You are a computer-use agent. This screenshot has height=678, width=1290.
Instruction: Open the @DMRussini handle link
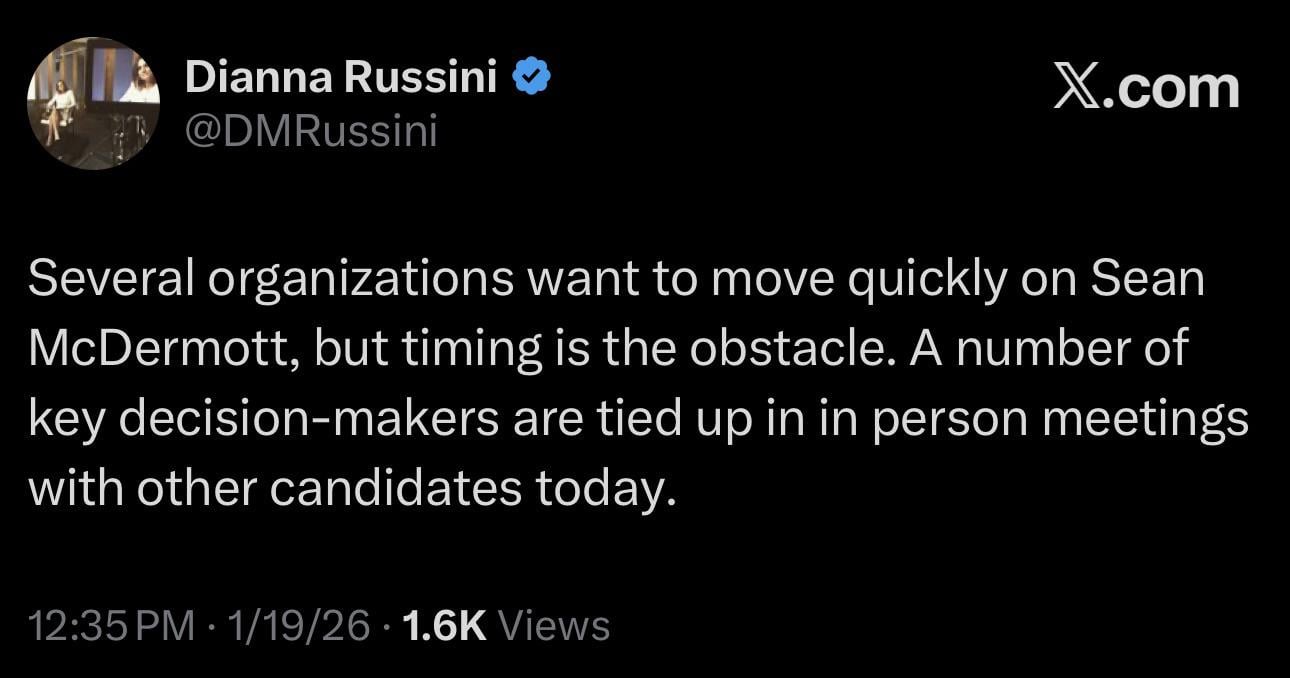(311, 130)
